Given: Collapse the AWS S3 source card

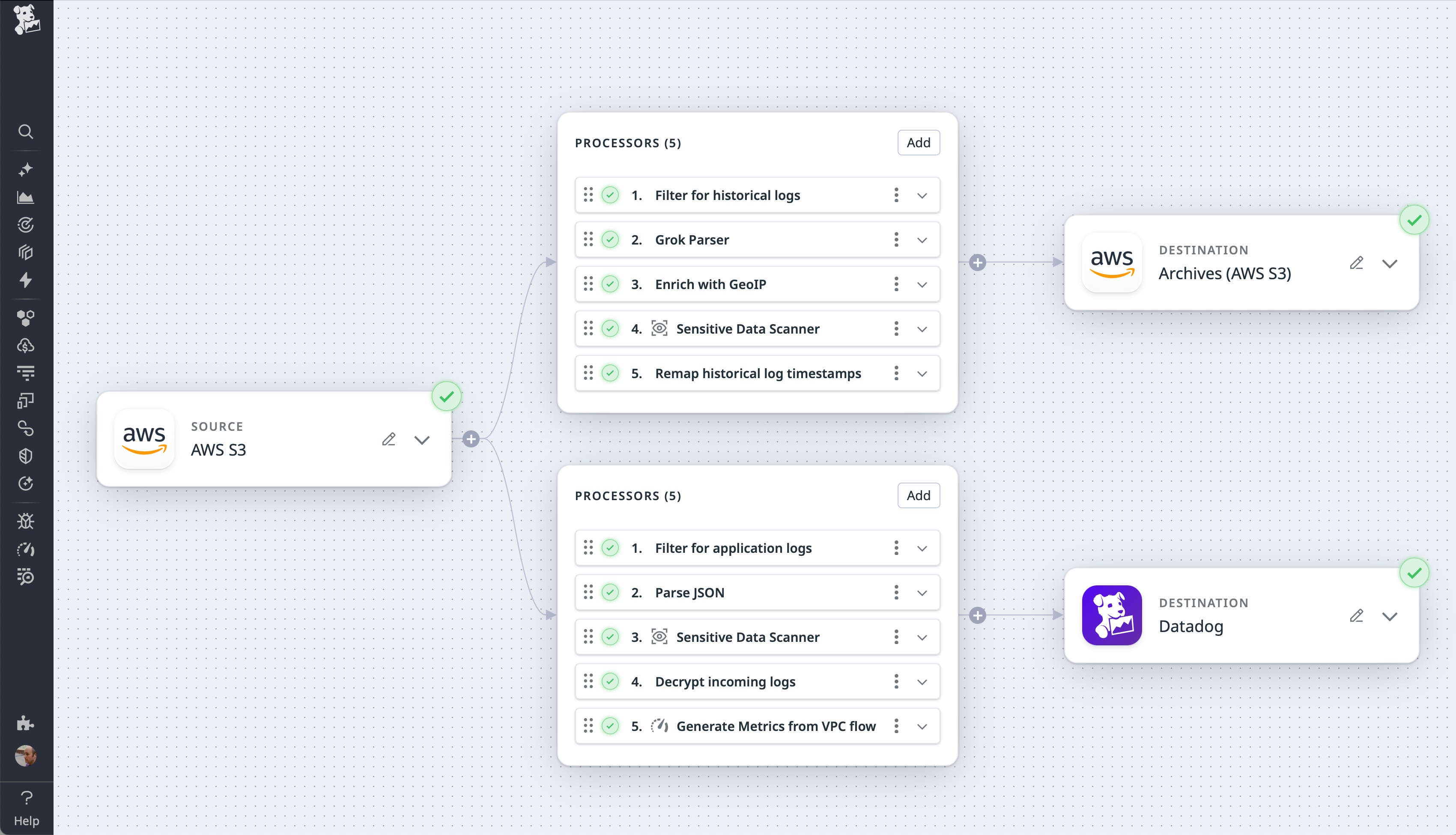Looking at the screenshot, I should tap(422, 441).
